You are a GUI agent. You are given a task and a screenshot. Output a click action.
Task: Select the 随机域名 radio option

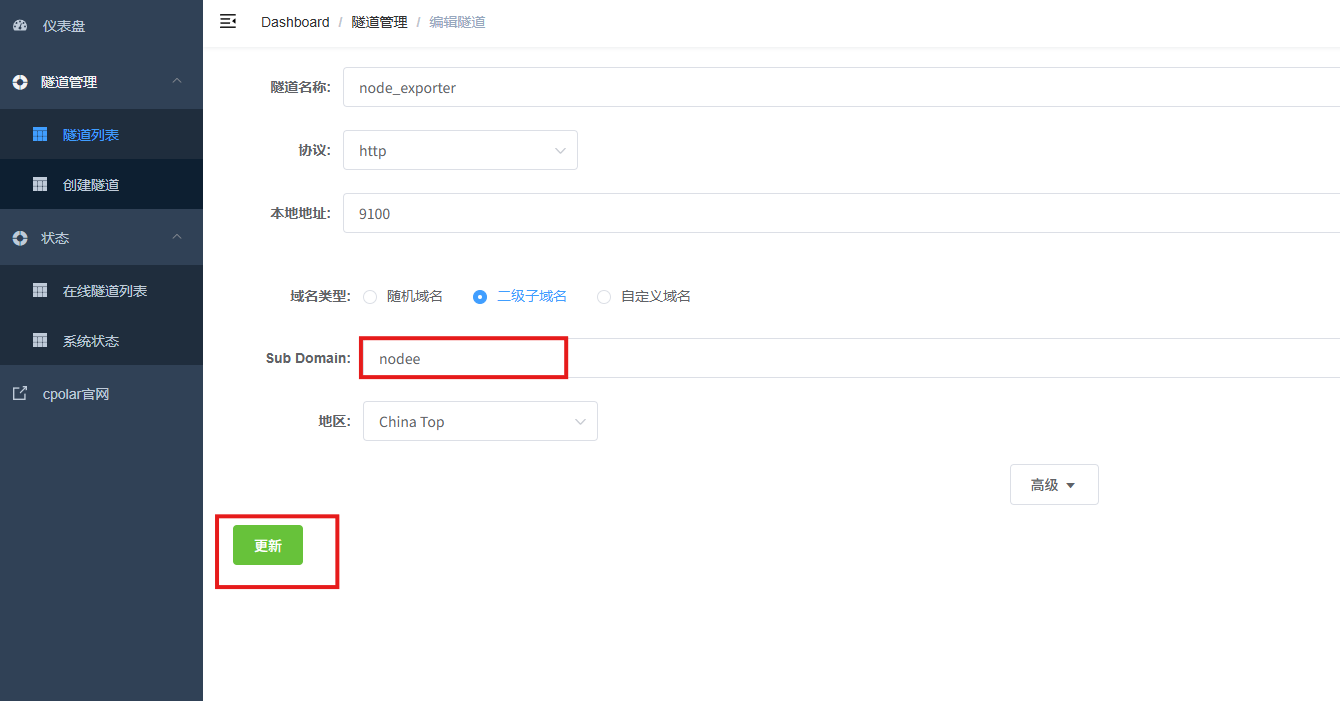pos(370,297)
